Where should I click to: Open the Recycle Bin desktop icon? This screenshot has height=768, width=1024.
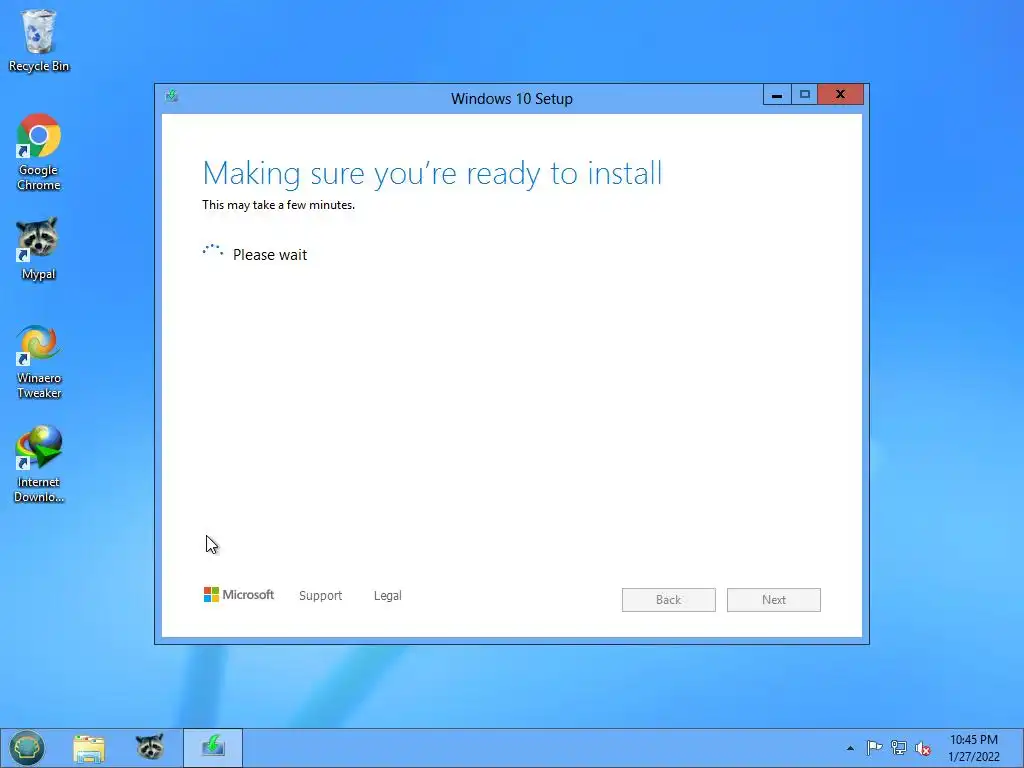pyautogui.click(x=39, y=40)
